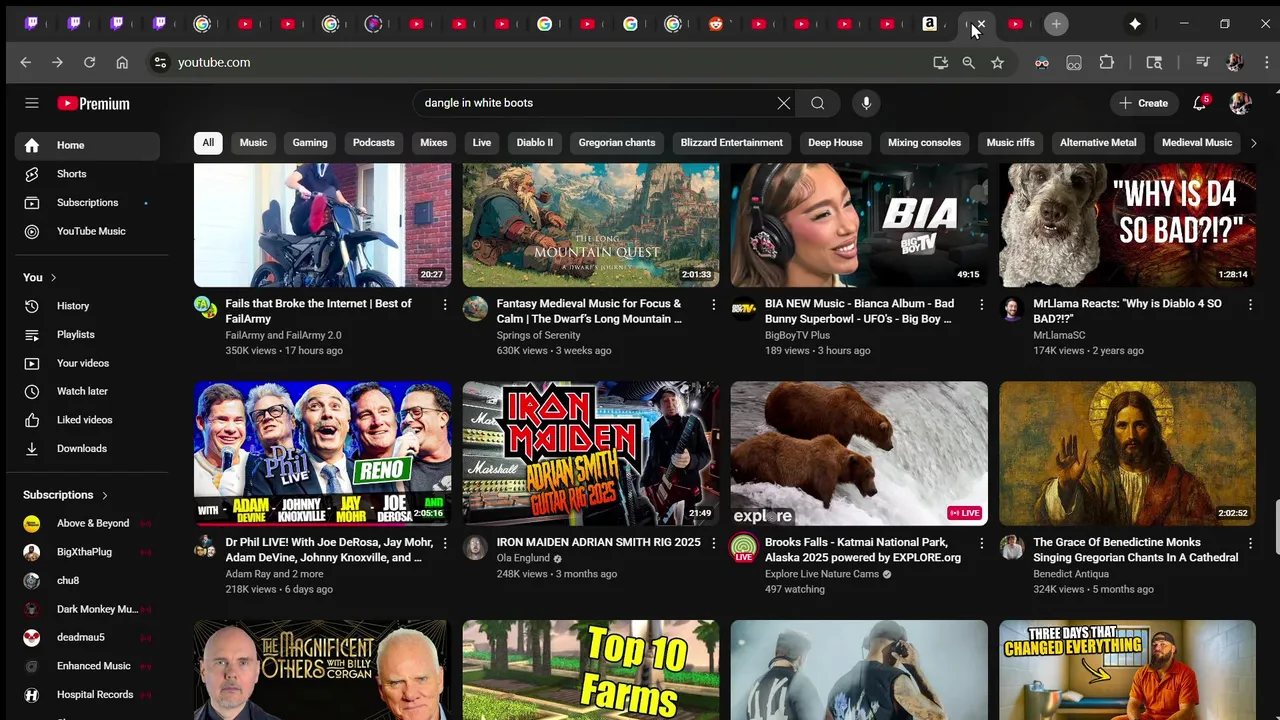Click the browser back arrow
The width and height of the screenshot is (1280, 720).
click(x=26, y=62)
